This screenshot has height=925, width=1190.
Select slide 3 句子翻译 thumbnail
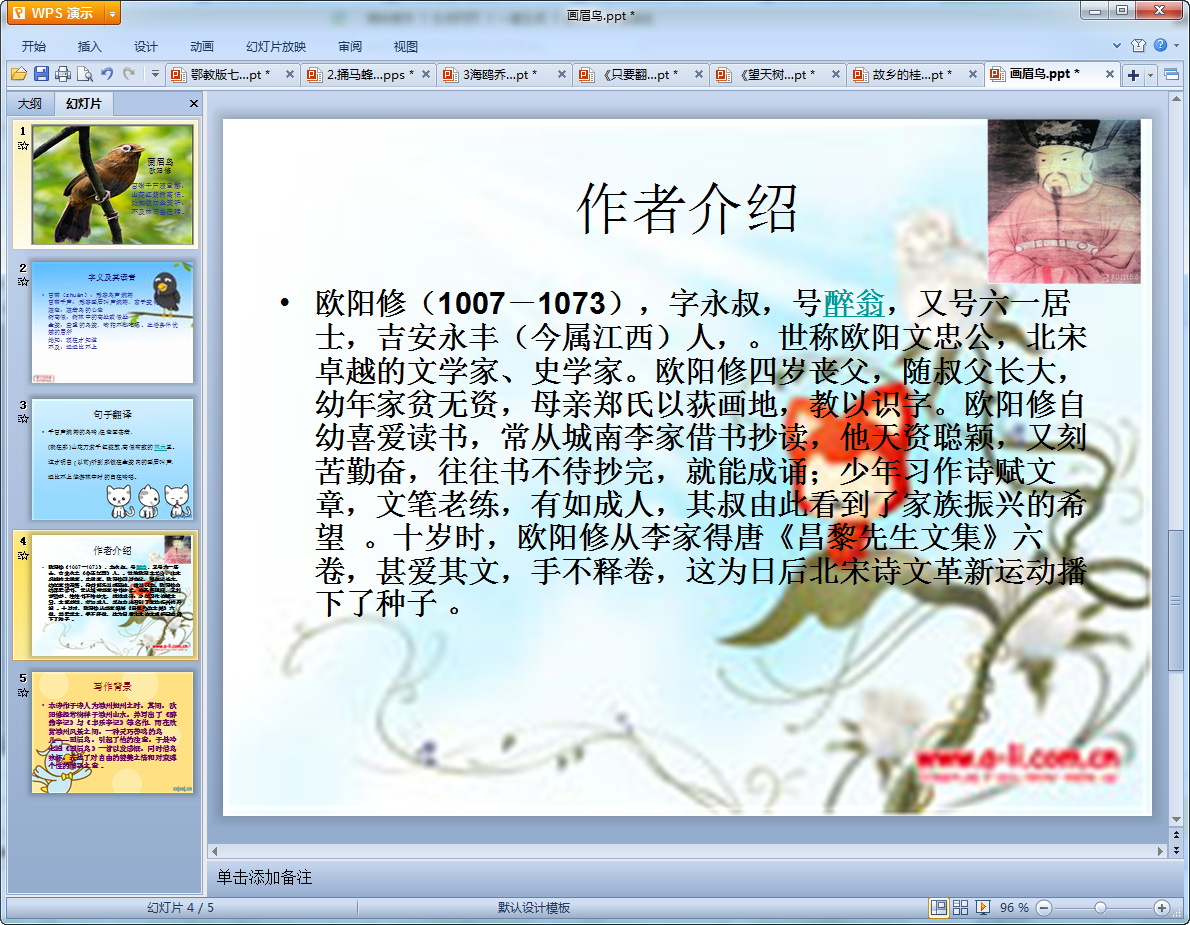[x=112, y=459]
